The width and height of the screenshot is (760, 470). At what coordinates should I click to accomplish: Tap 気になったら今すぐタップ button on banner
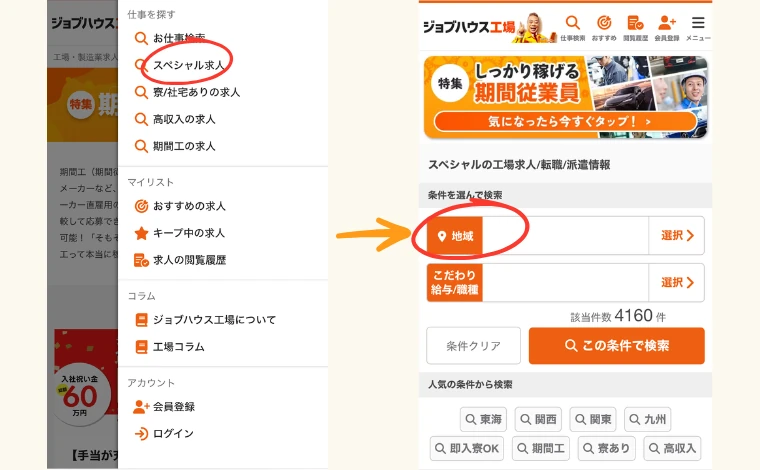click(566, 121)
